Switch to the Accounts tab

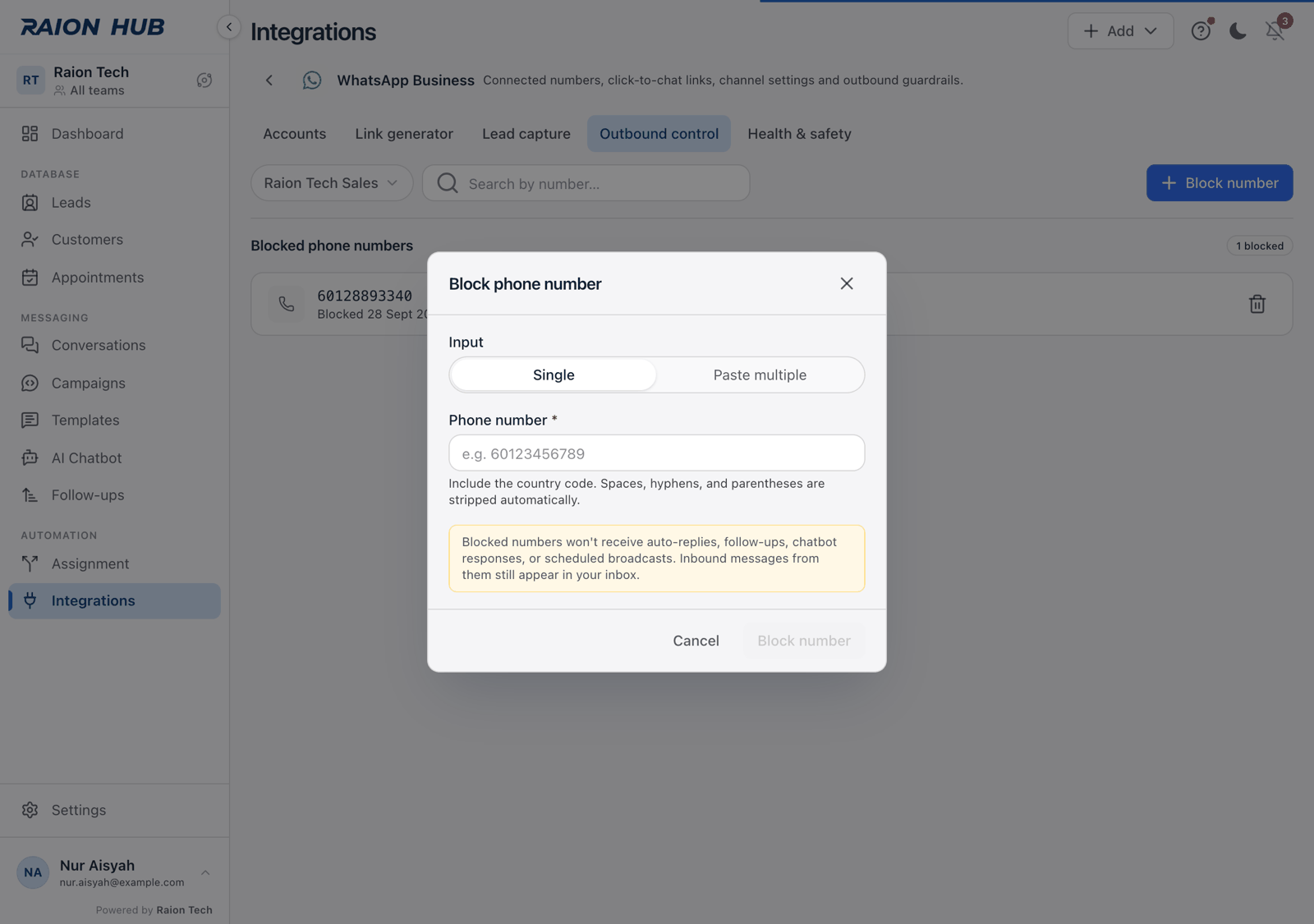click(x=294, y=134)
